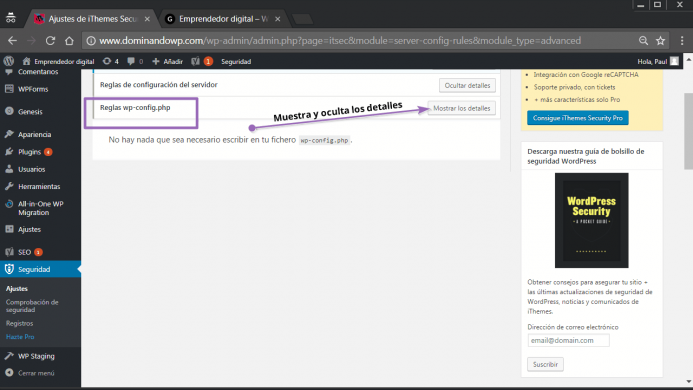Click the WP Staging icon
The image size is (693, 390).
(x=9, y=356)
